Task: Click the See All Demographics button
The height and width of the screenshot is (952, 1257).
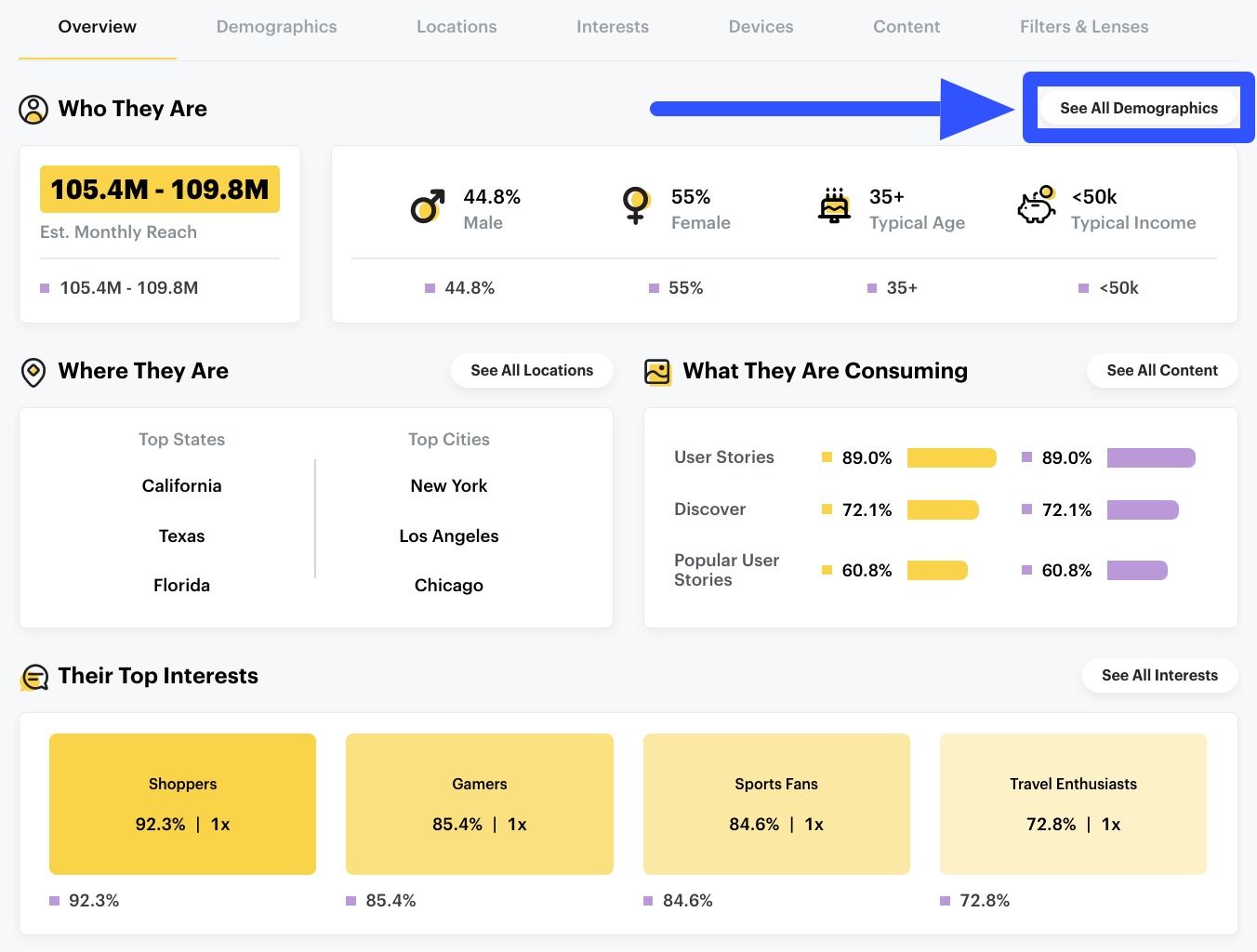Action: point(1138,107)
